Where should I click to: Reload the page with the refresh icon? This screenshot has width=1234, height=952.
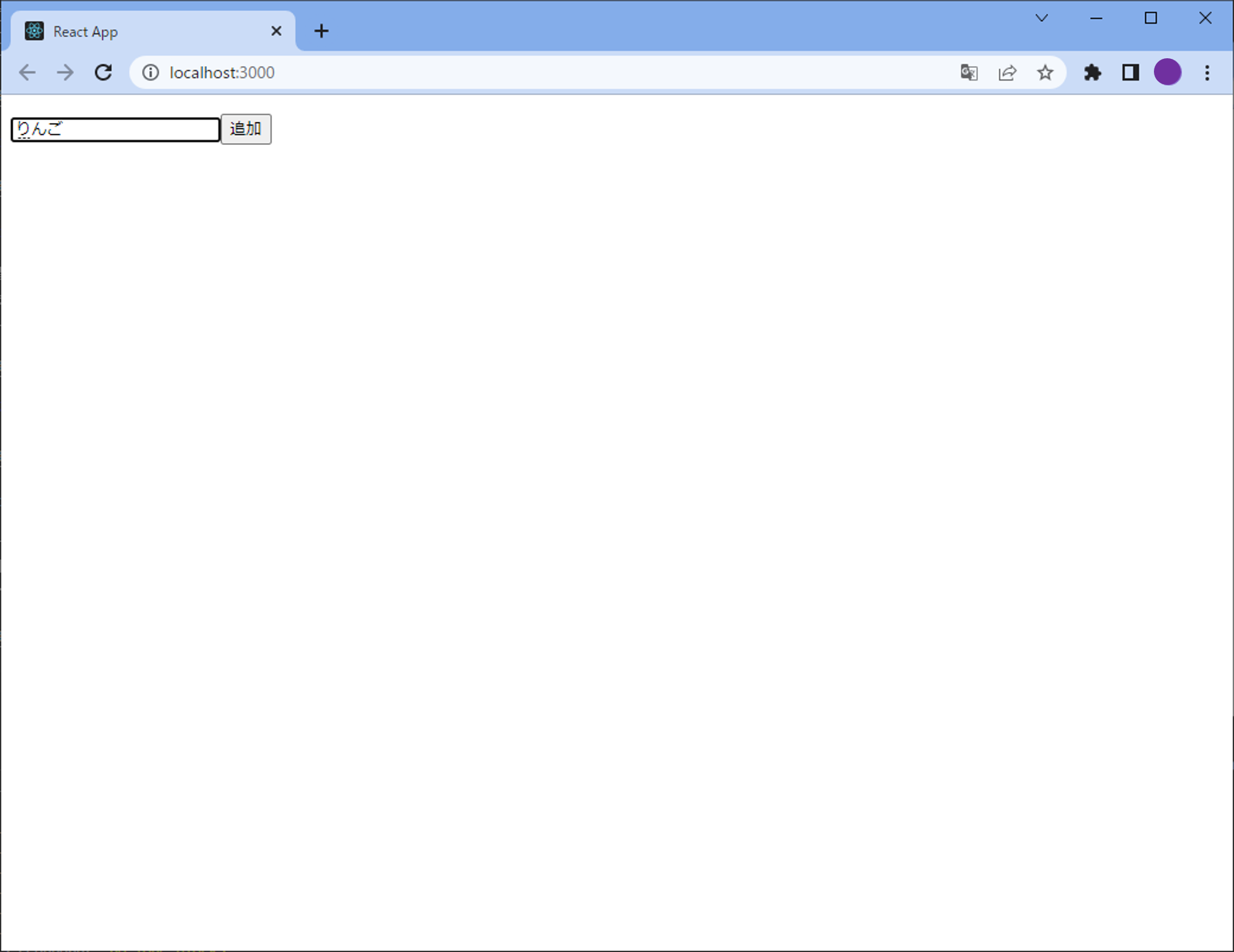(x=103, y=73)
